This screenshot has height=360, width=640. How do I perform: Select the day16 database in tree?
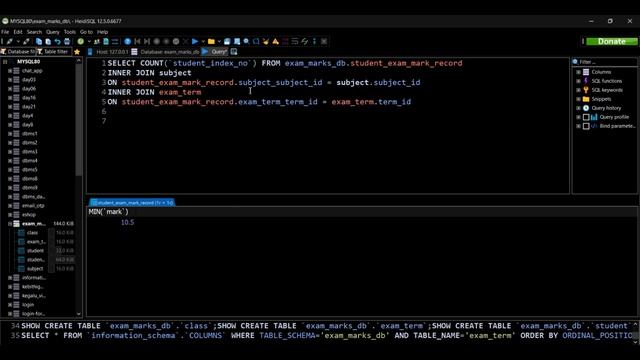29,98
